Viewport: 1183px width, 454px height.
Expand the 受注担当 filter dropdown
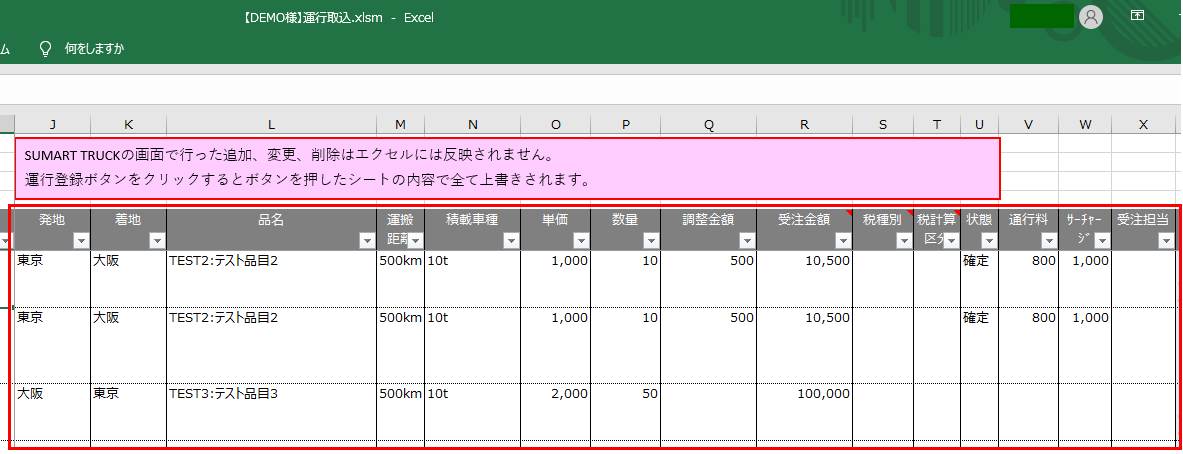coord(1165,241)
